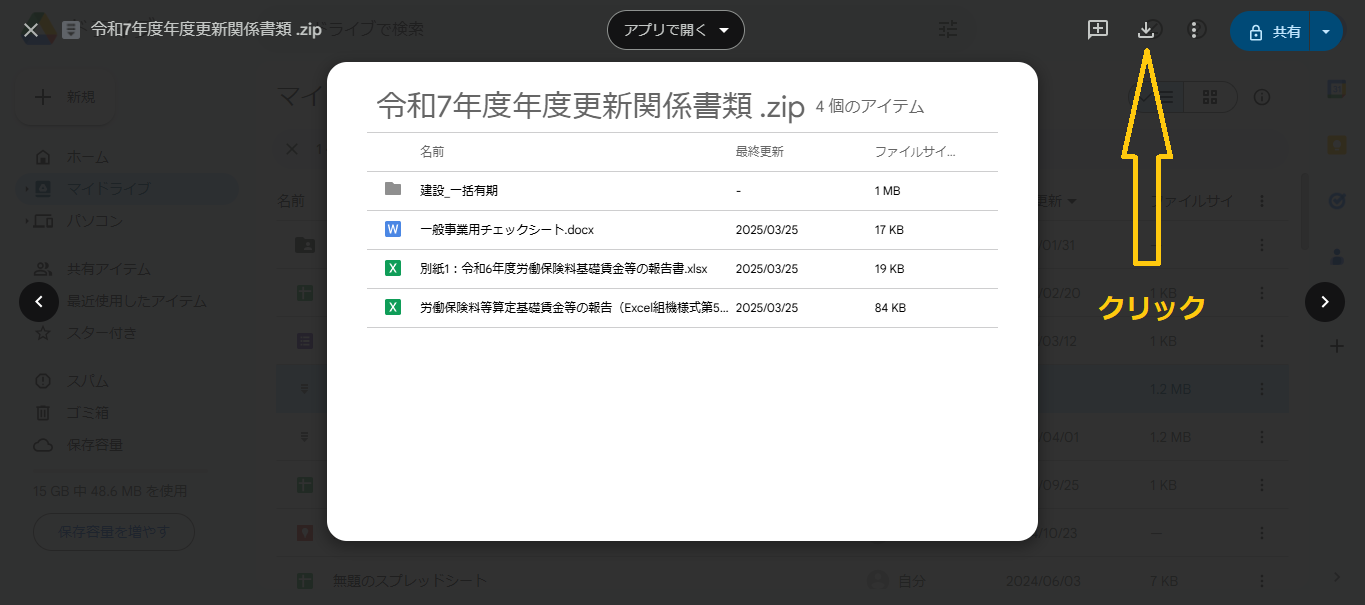Image resolution: width=1365 pixels, height=605 pixels.
Task: Click the home icon beside ホーム
Action: tap(43, 157)
